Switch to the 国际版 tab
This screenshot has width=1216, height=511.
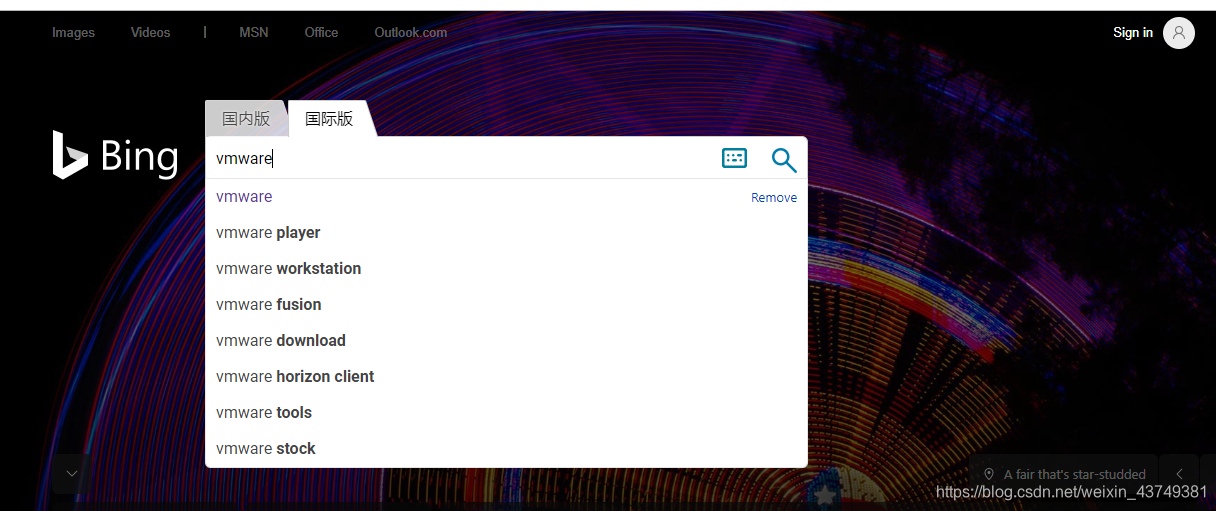pos(329,118)
